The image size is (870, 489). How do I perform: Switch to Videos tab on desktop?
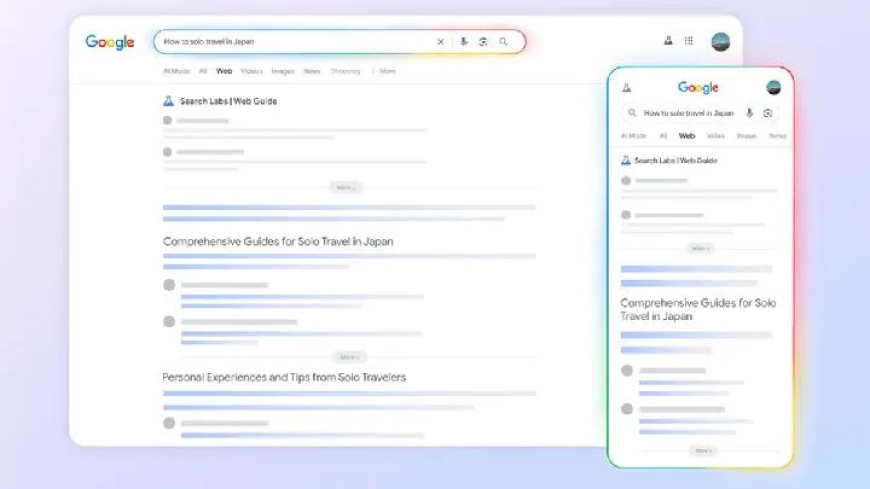[x=251, y=71]
